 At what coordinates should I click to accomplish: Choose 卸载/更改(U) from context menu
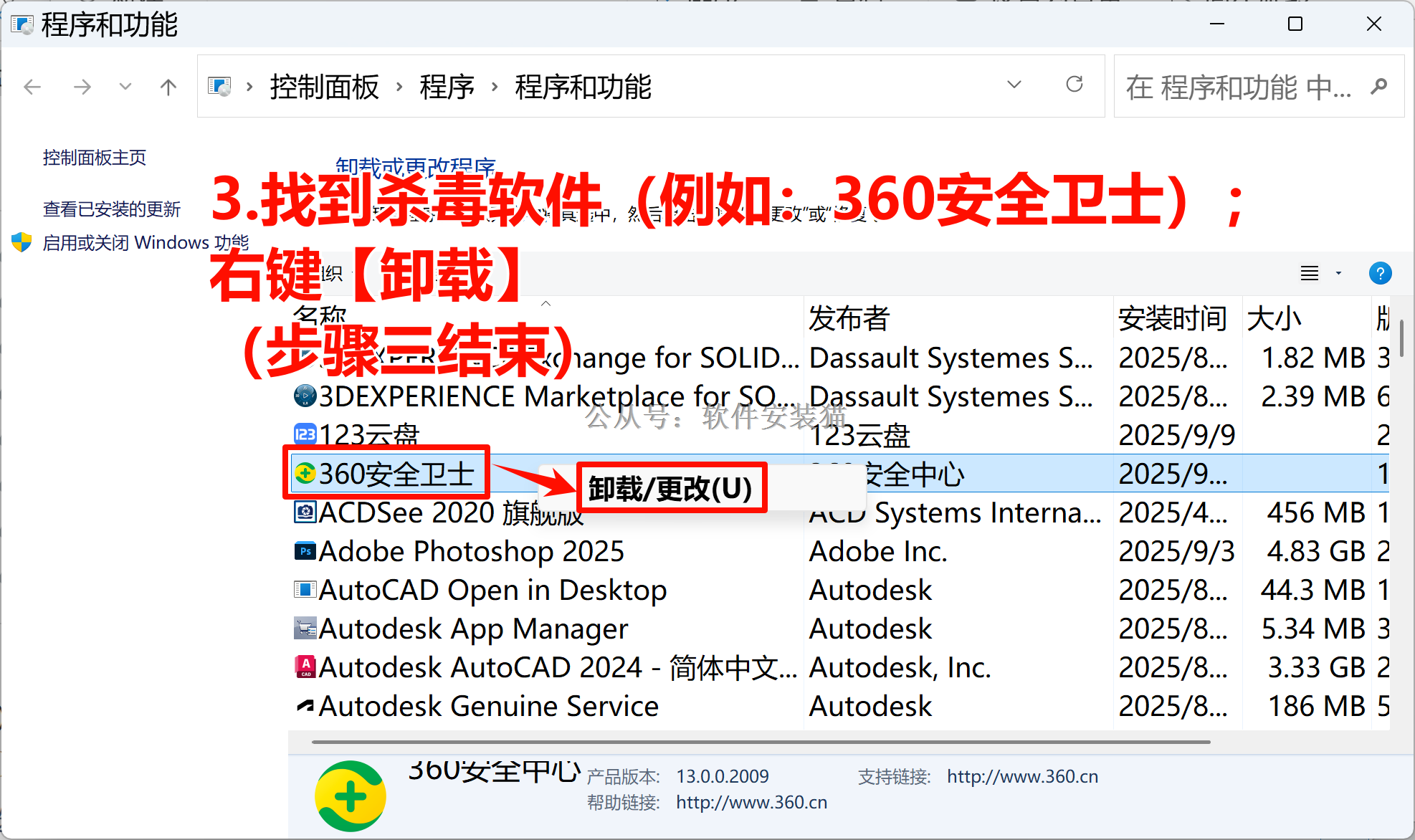670,489
